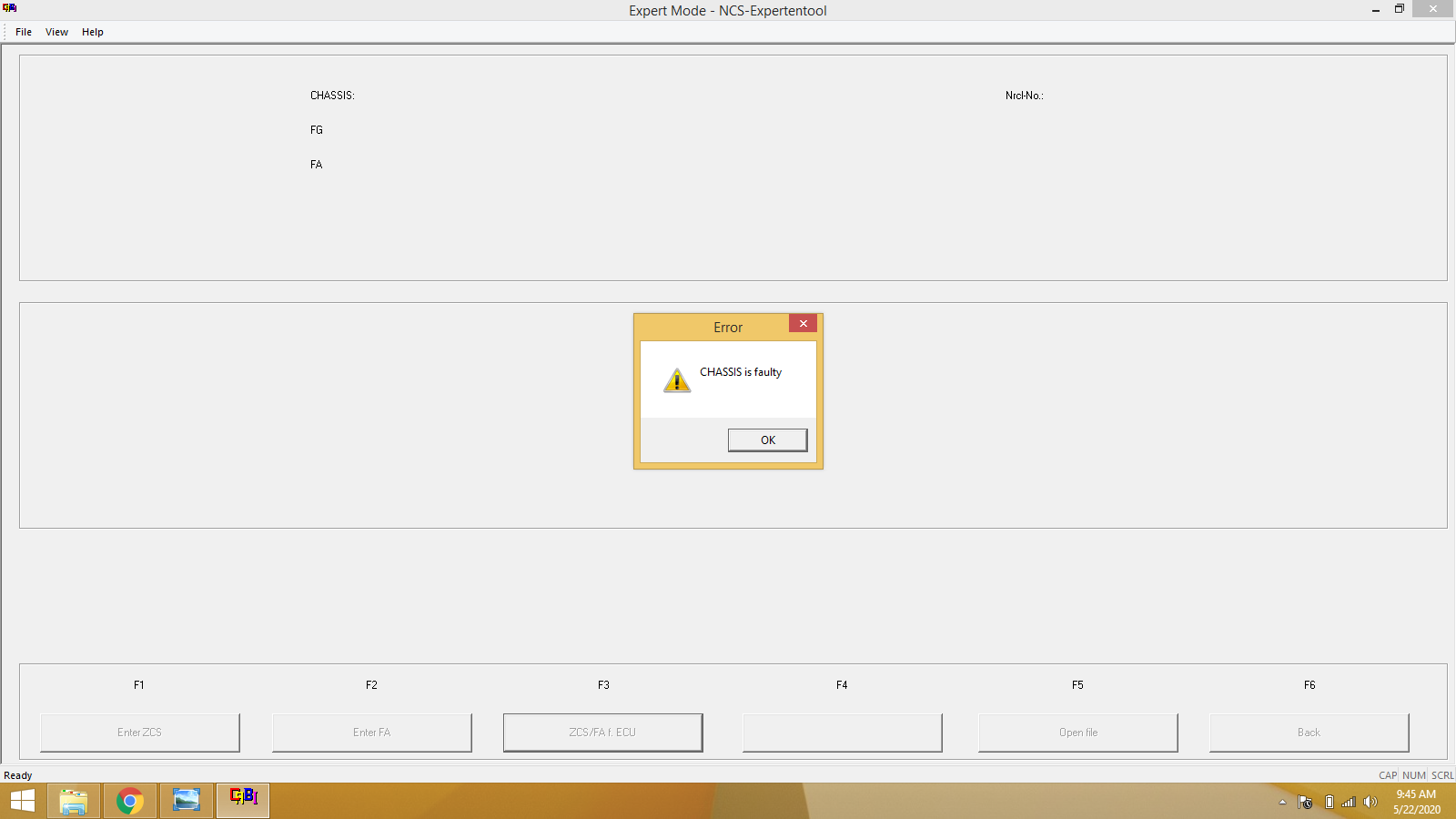This screenshot has width=1456, height=819.
Task: Click the F2 label above Enter FA
Action: coord(371,685)
